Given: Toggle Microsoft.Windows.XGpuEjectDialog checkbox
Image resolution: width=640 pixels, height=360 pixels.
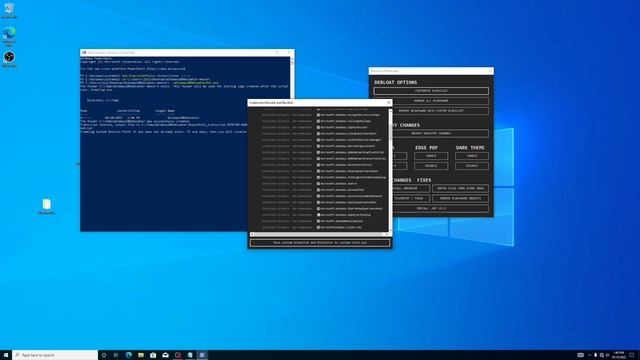Looking at the screenshot, I should (x=318, y=215).
